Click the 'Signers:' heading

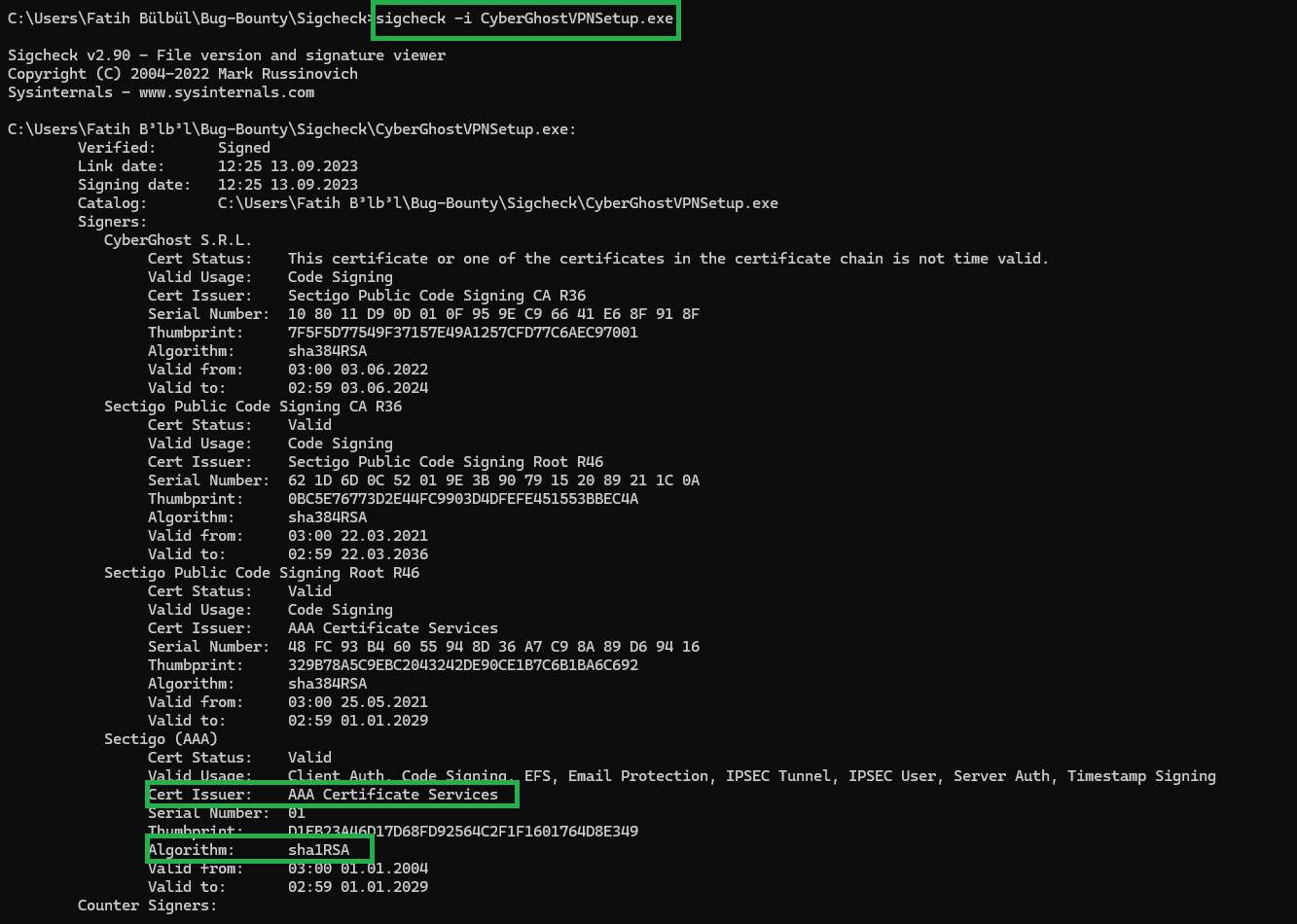coord(113,222)
